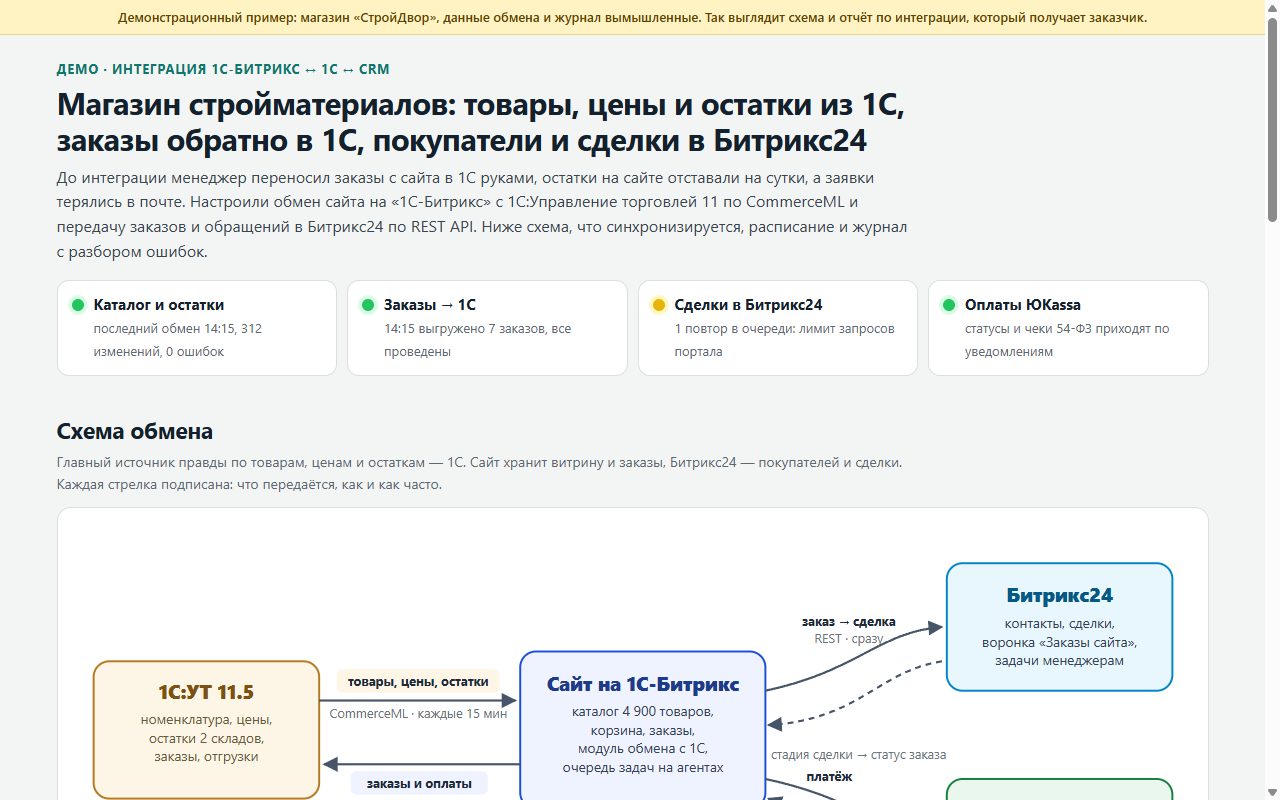Click the green status dot beside «Каталог и остатки»

(x=78, y=305)
